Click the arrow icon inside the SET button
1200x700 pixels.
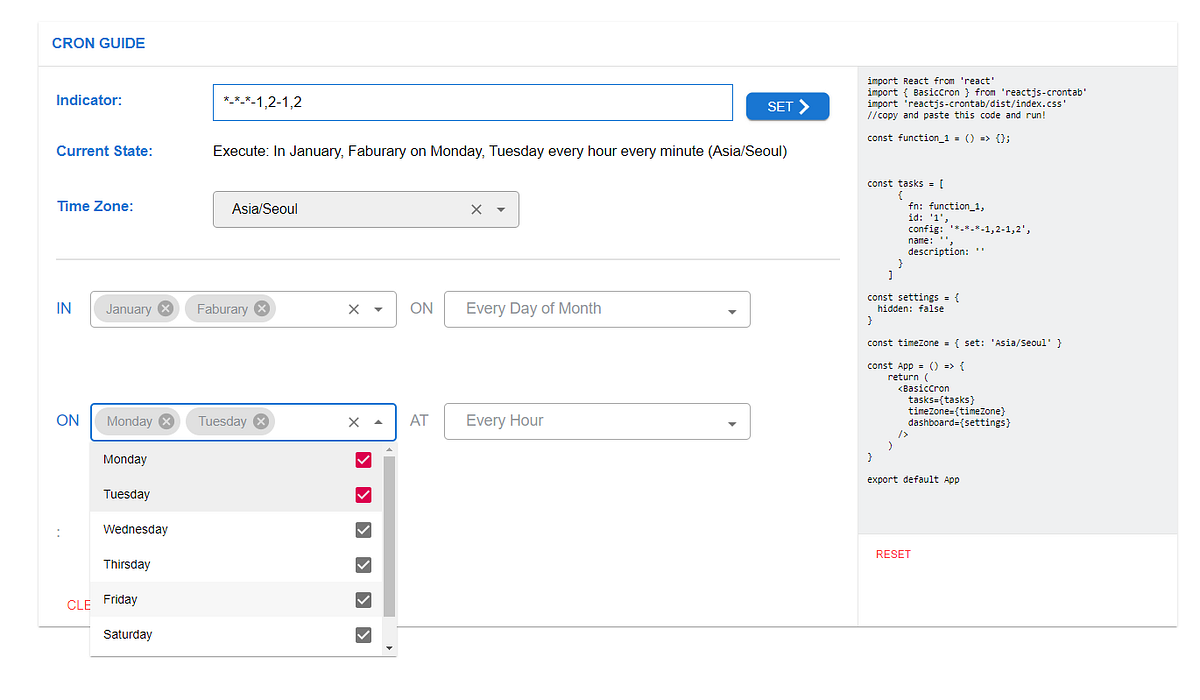coord(806,106)
